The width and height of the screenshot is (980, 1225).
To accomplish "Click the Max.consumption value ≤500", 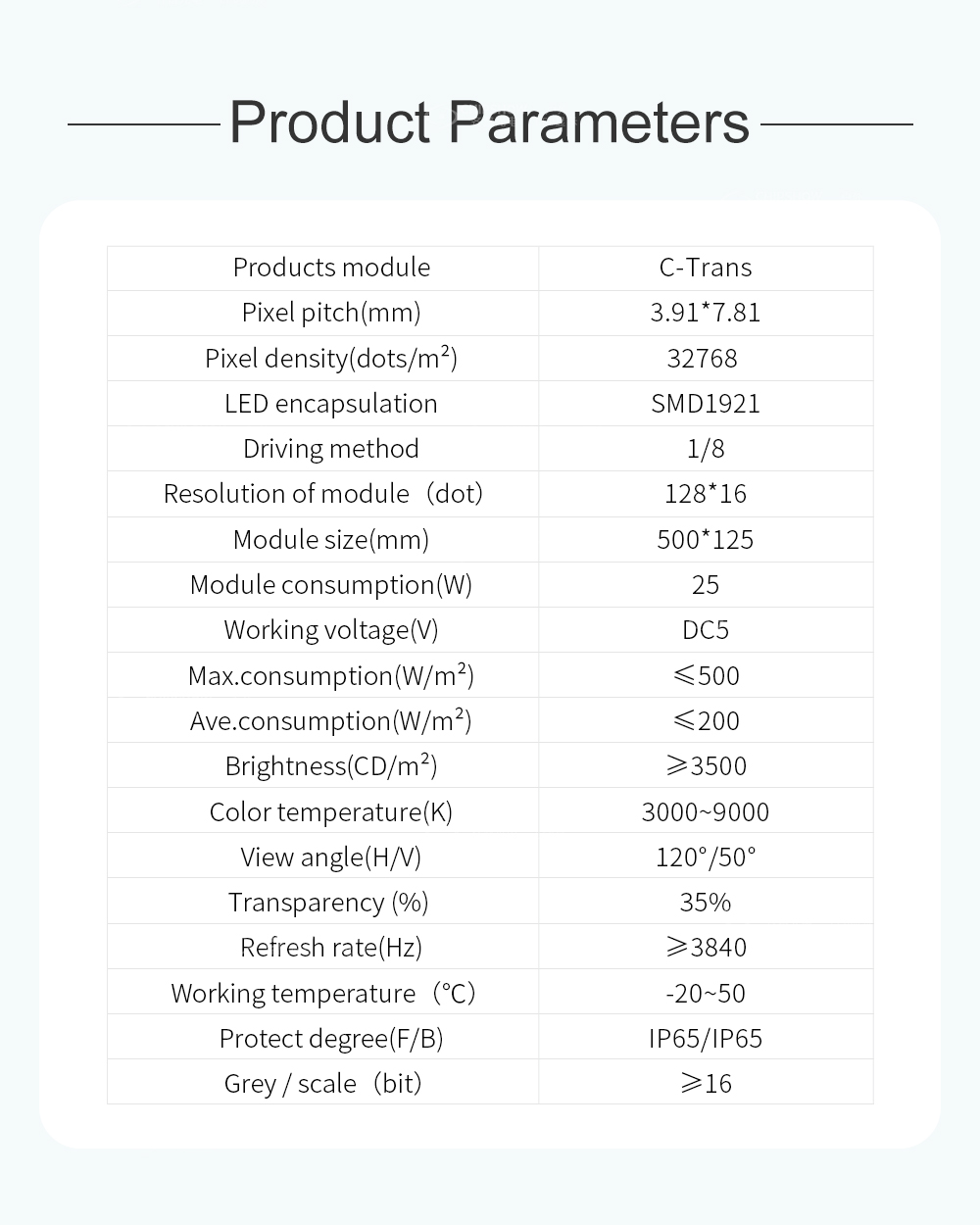I will [x=706, y=676].
